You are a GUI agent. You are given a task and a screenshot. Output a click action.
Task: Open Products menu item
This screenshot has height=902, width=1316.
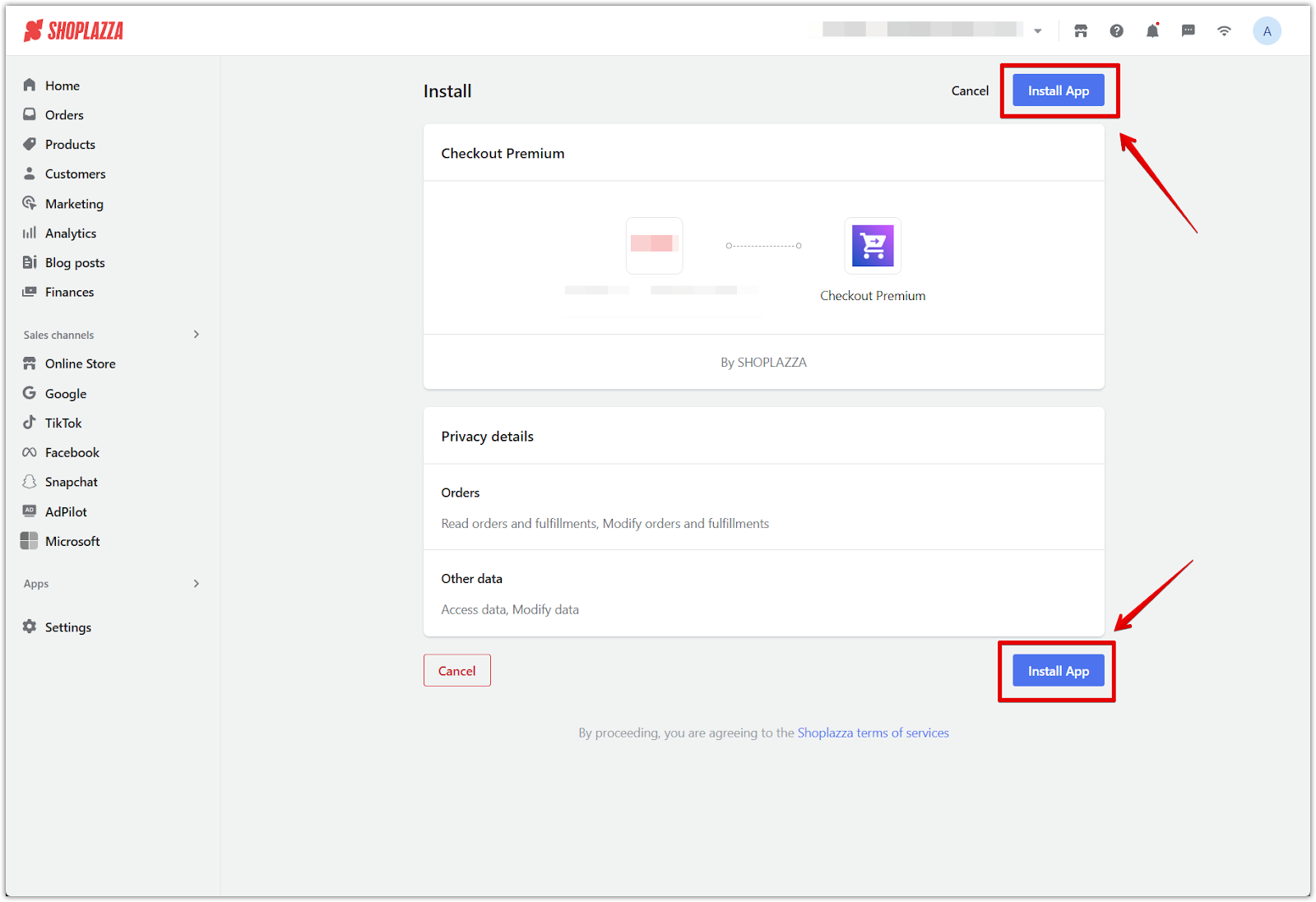click(70, 145)
